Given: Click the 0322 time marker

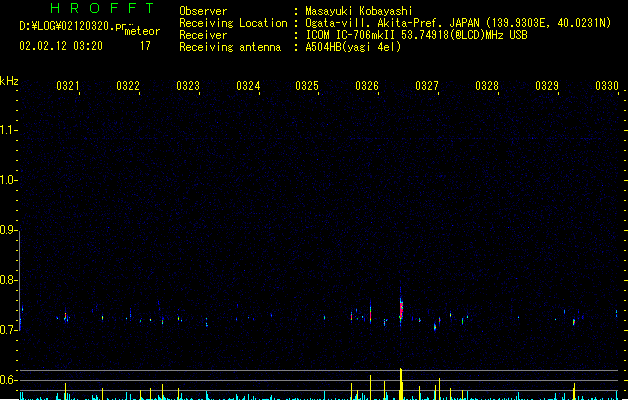Looking at the screenshot, I should [128, 86].
